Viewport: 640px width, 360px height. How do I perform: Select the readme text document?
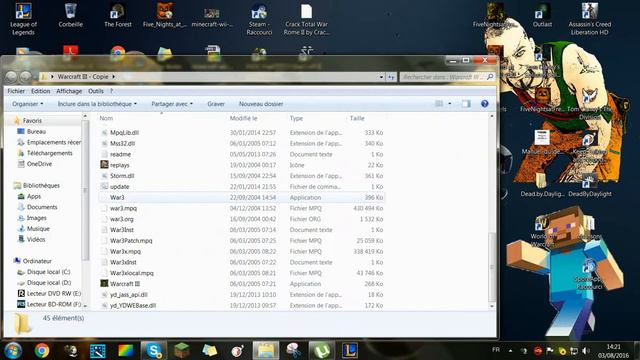pyautogui.click(x=120, y=154)
